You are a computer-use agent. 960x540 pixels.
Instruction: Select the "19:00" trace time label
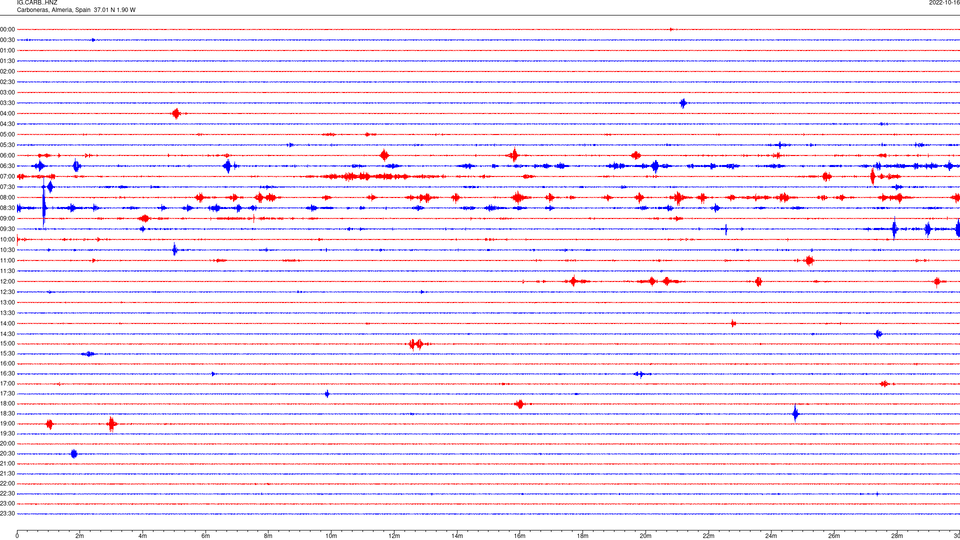click(7, 424)
